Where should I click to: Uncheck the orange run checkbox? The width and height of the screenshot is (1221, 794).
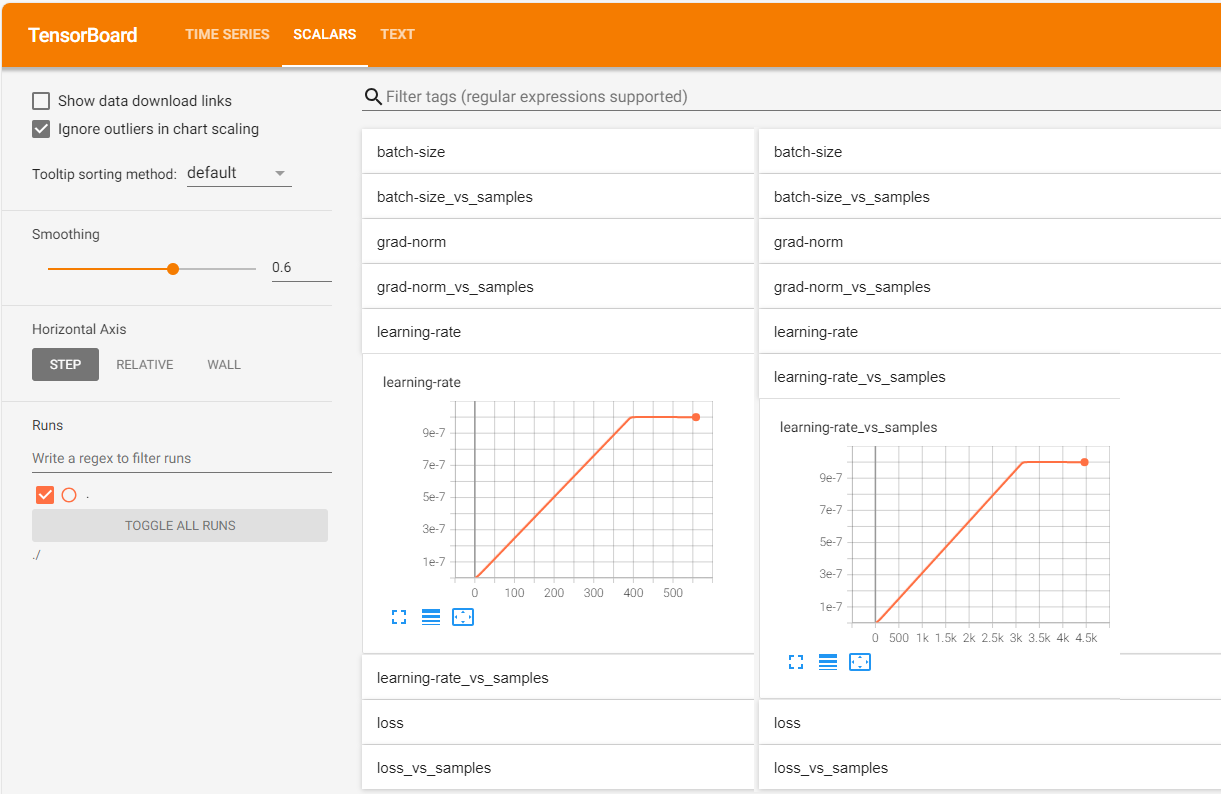44,494
